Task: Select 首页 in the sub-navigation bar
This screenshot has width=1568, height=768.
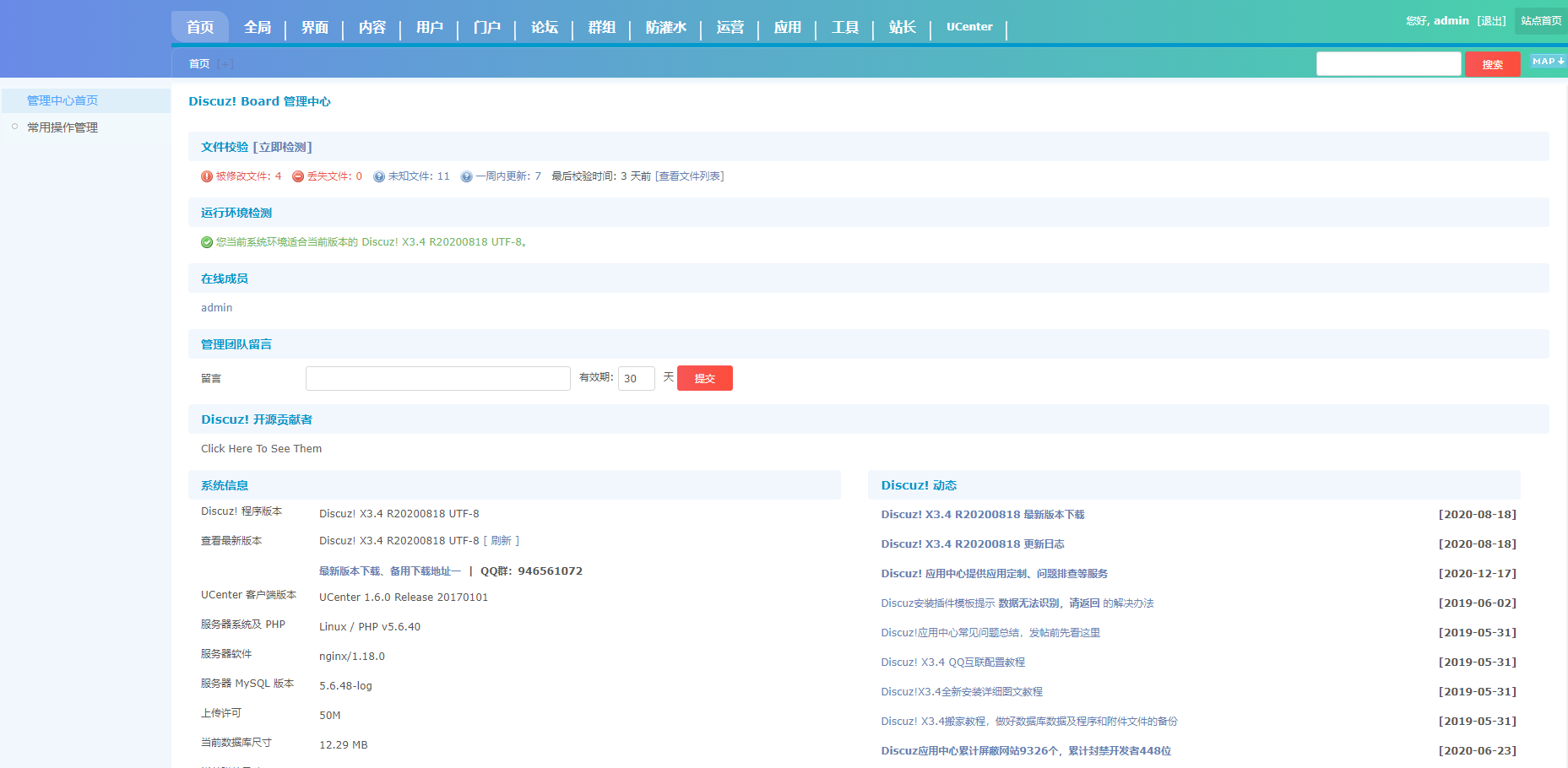Action: pos(199,64)
